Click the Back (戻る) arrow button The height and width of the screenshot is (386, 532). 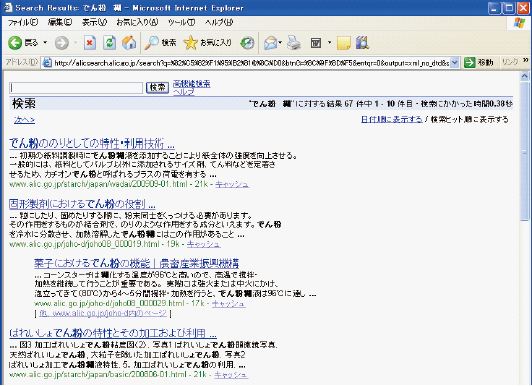[x=15, y=43]
